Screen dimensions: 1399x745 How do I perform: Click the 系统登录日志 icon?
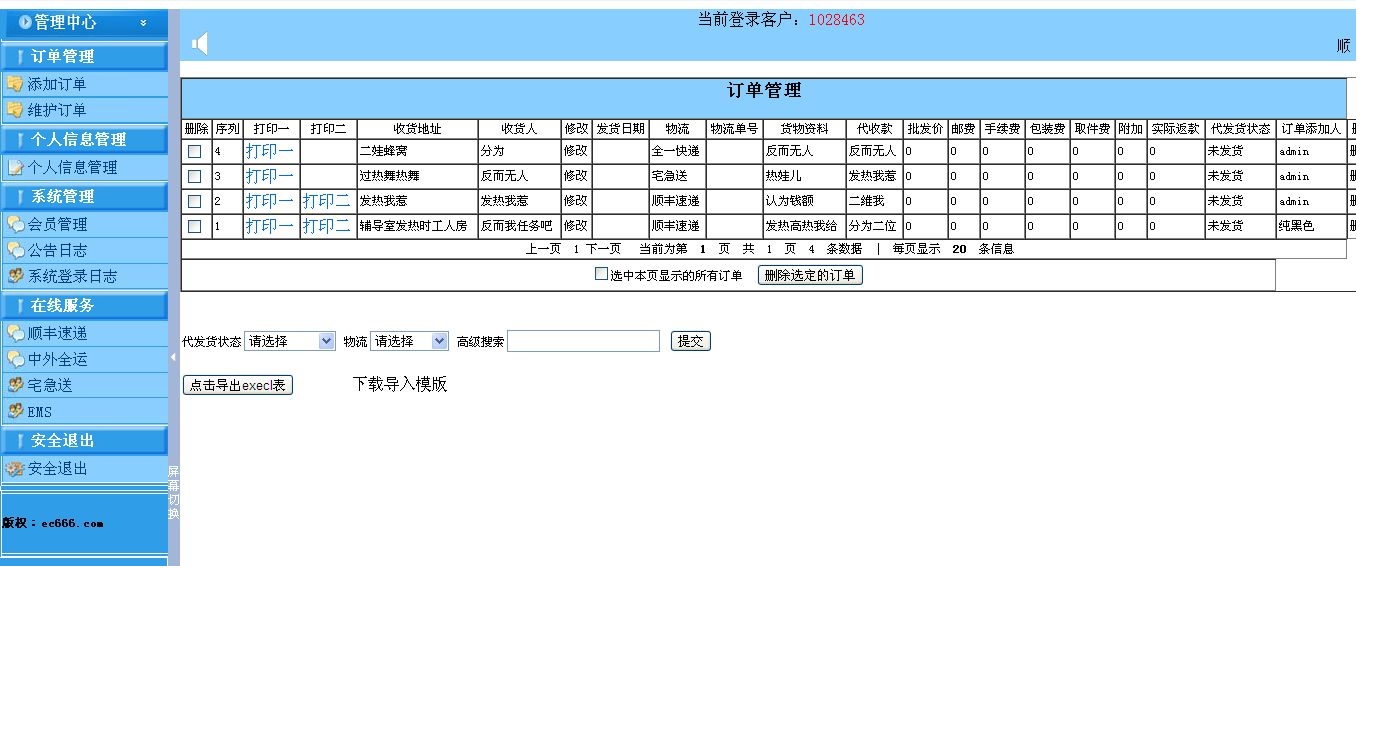15,276
